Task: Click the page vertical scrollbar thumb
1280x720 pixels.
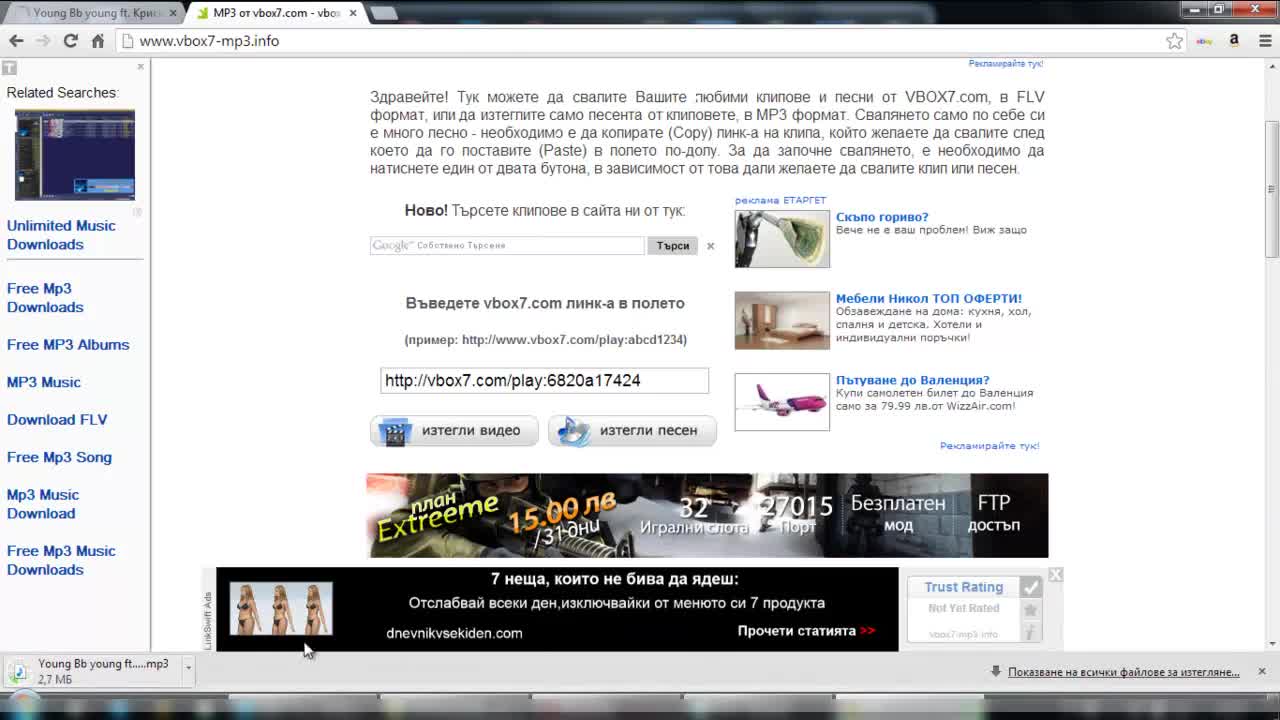Action: coord(1272,190)
